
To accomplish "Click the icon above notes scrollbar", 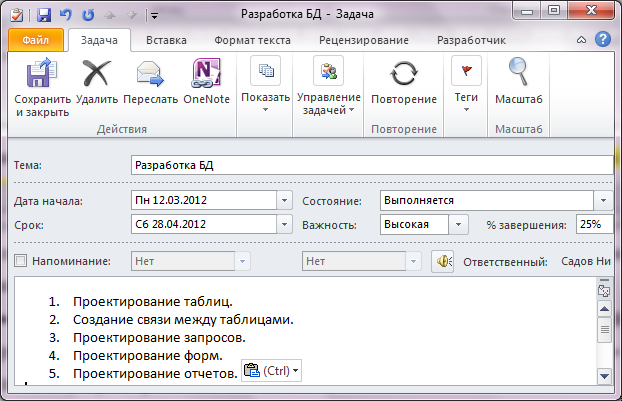I will pyautogui.click(x=604, y=291).
